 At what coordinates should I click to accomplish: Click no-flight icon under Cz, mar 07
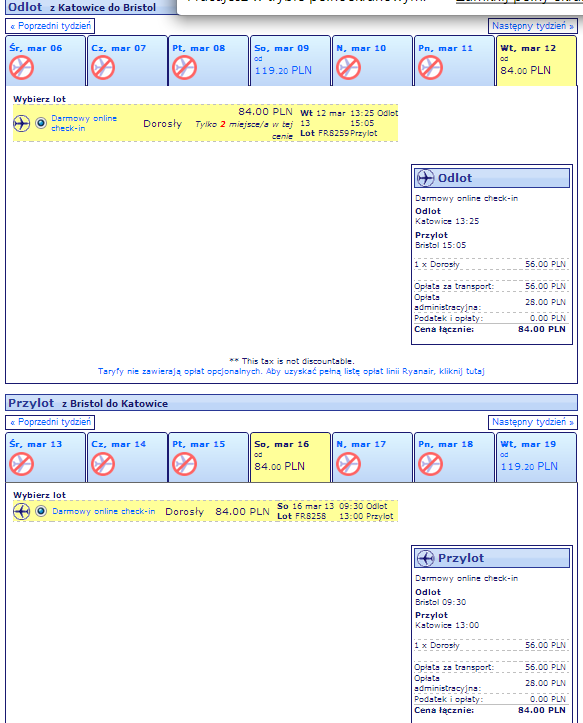pyautogui.click(x=103, y=68)
